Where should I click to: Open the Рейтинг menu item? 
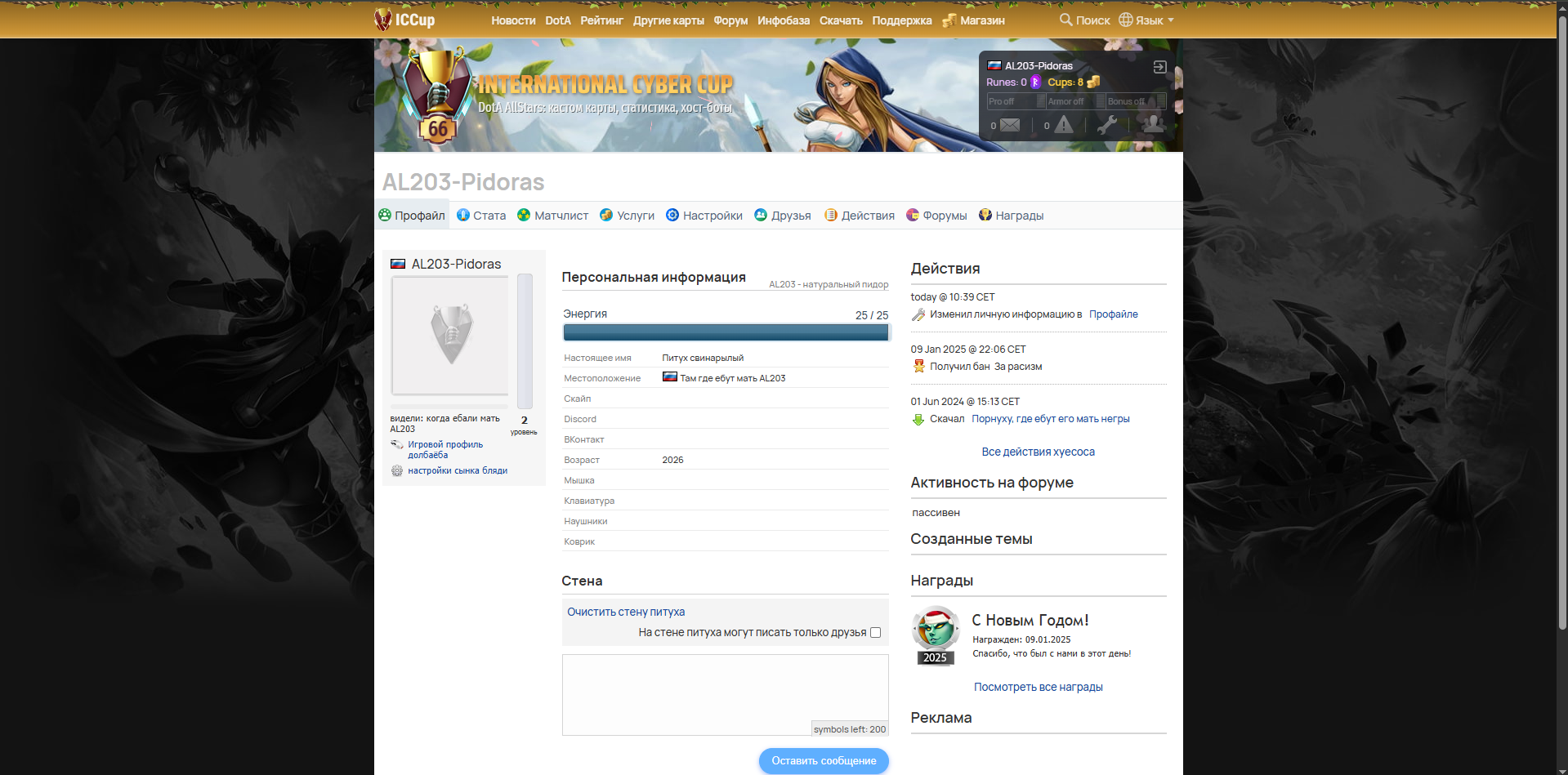click(x=601, y=20)
